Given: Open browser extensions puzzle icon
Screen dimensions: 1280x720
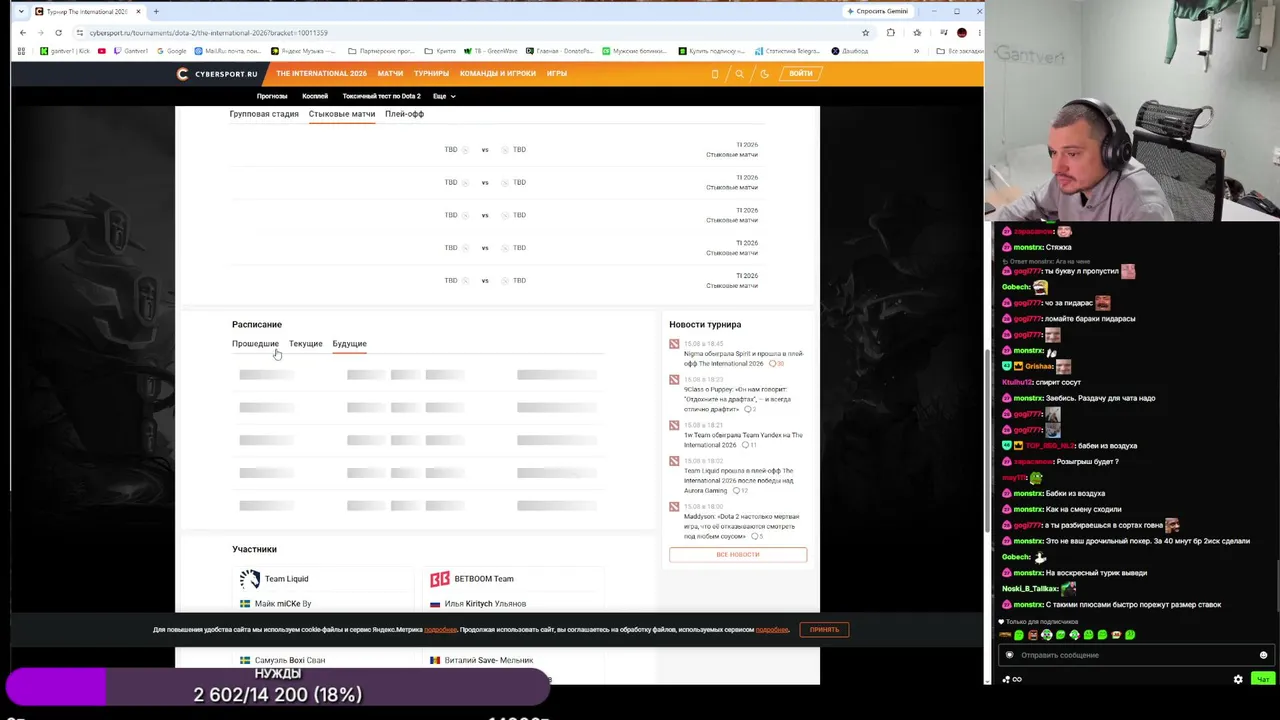Looking at the screenshot, I should (x=891, y=33).
